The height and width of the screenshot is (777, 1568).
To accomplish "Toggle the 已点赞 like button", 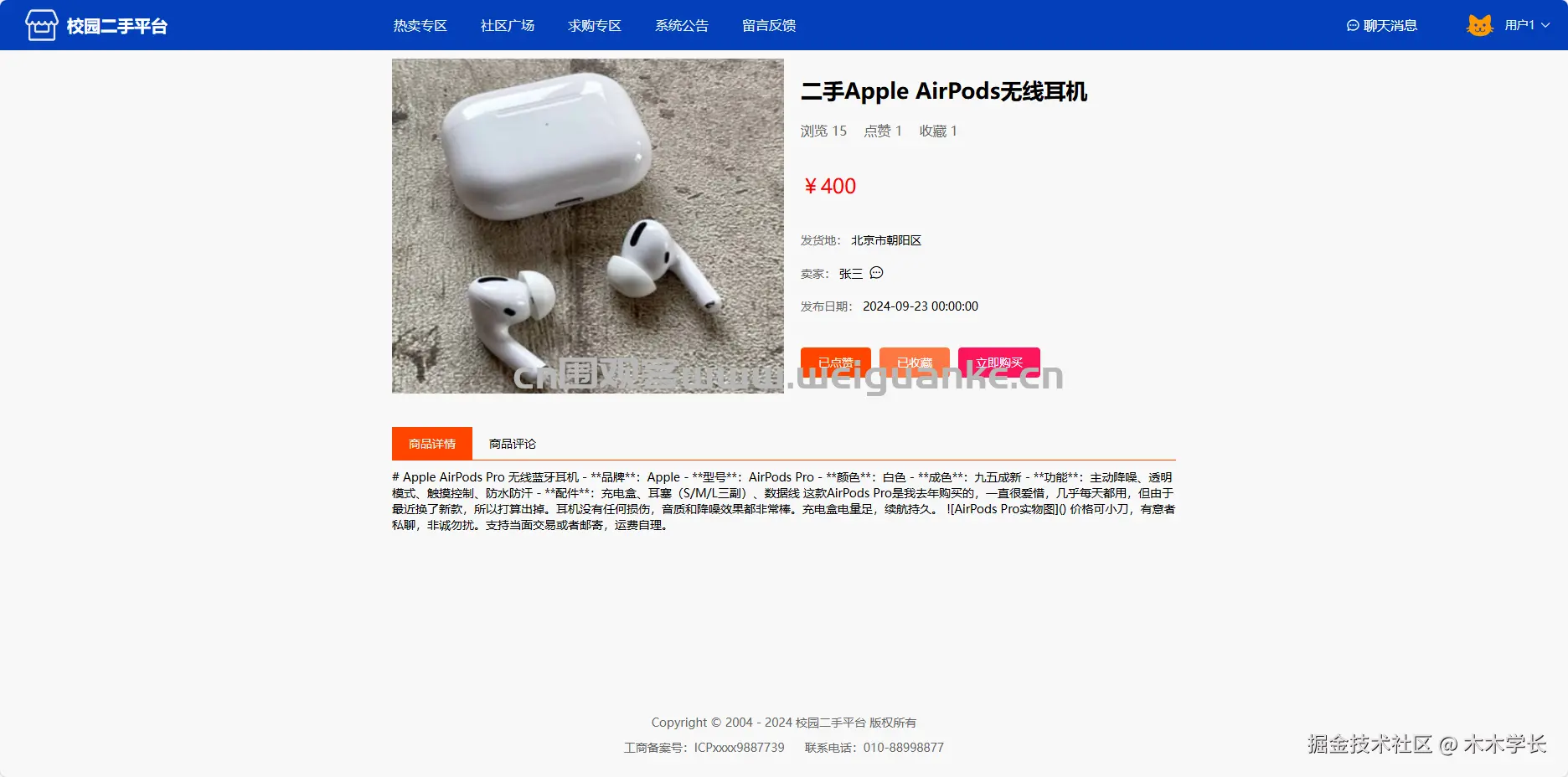I will (x=835, y=363).
